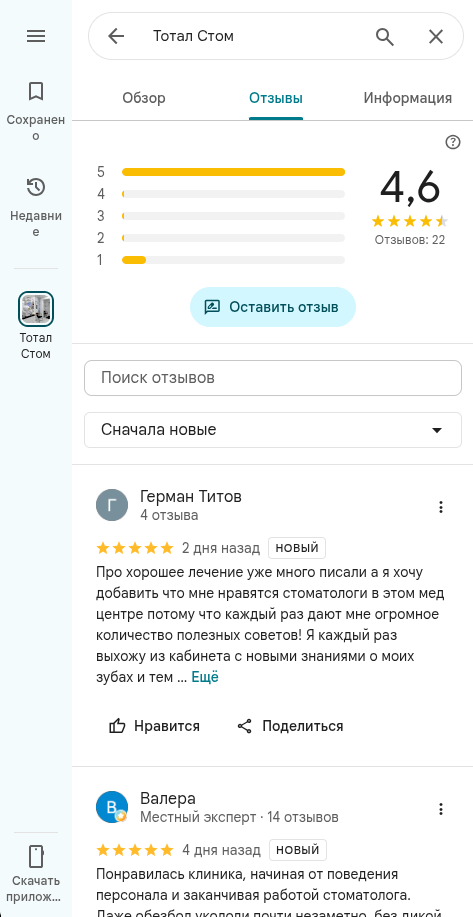Focus the Поиск отзывов input field
Image resolution: width=473 pixels, height=917 pixels.
pos(273,378)
